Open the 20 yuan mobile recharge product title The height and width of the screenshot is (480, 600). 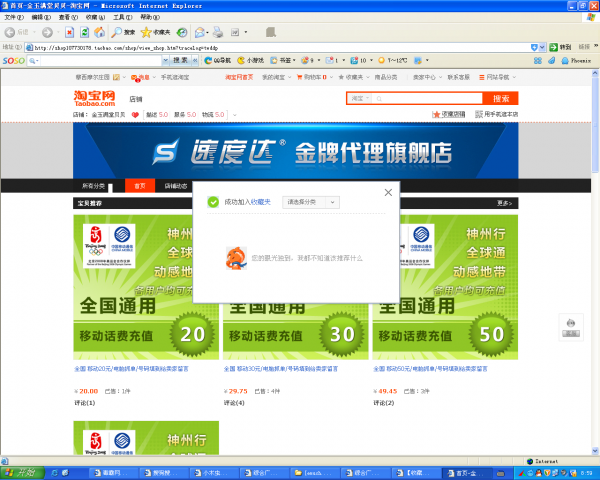point(131,369)
